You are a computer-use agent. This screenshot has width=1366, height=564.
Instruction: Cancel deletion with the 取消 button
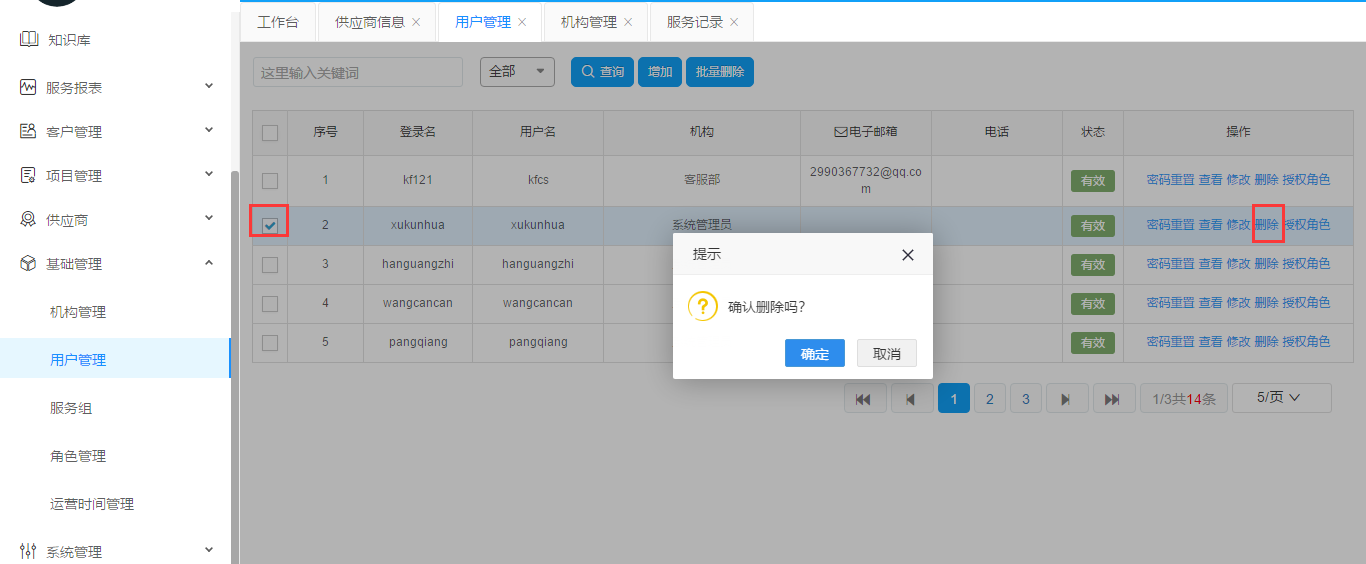pyautogui.click(x=886, y=354)
